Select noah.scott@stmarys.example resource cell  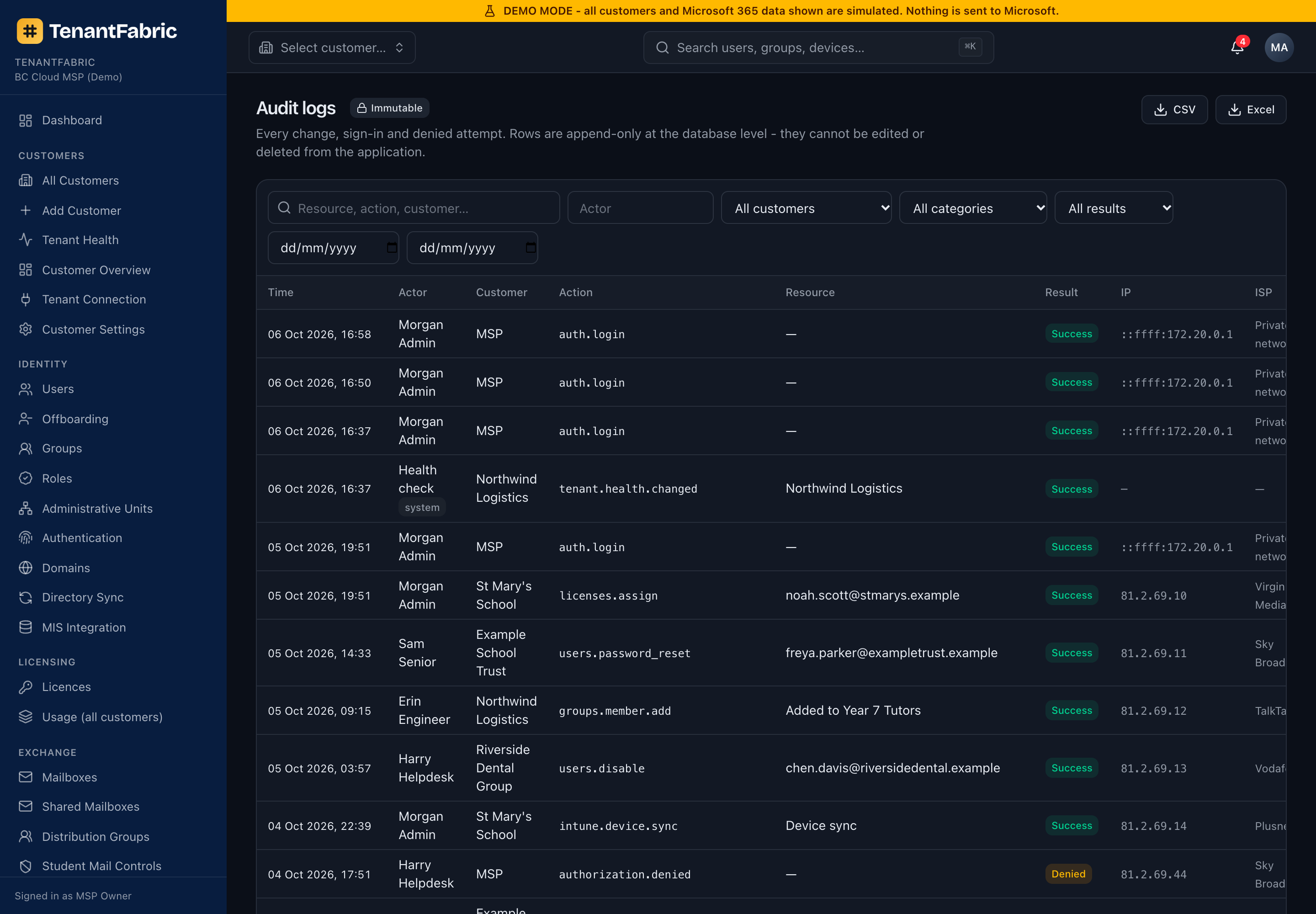872,595
